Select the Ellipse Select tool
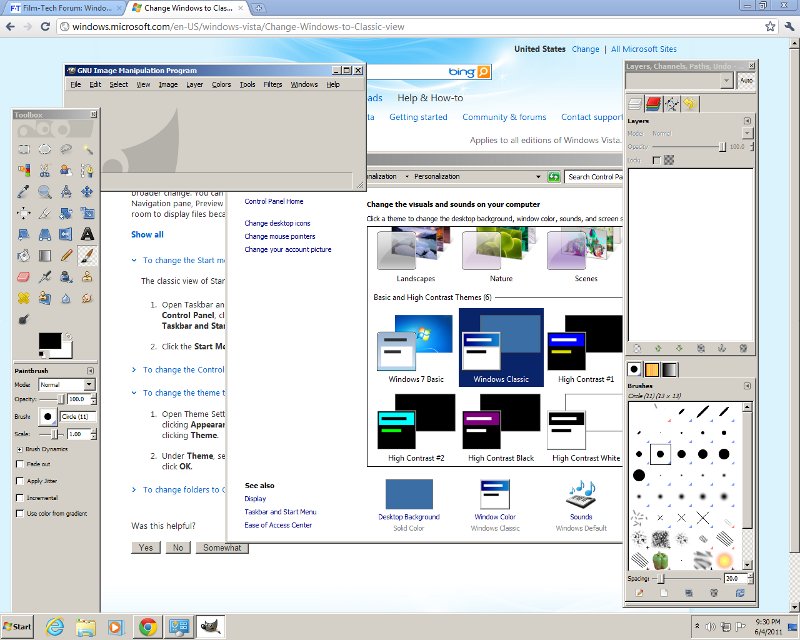This screenshot has height=640, width=800. tap(45, 150)
